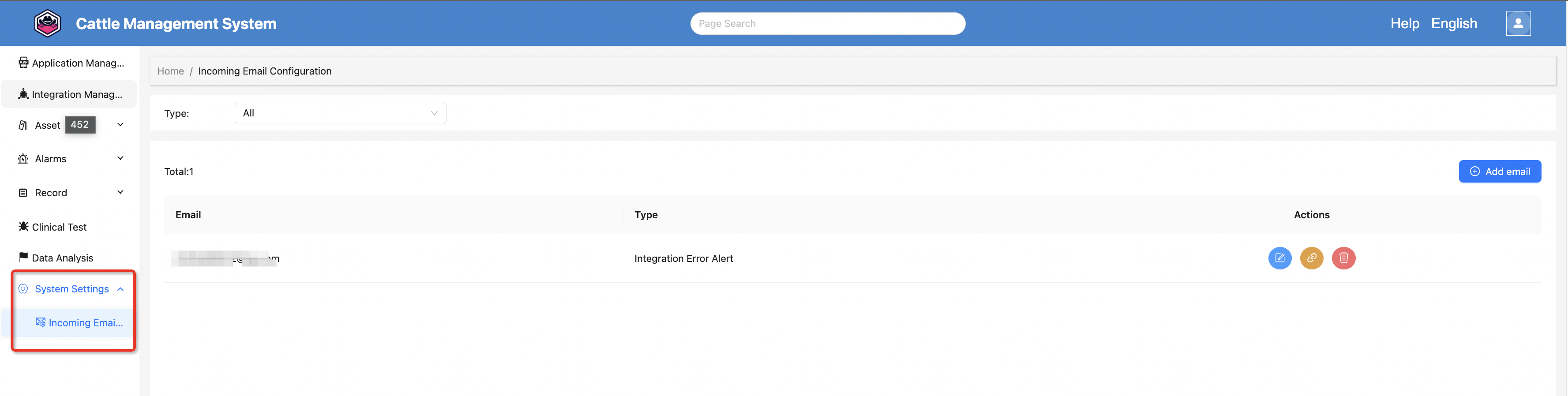Switch language via English link
1568x396 pixels.
pyautogui.click(x=1454, y=24)
